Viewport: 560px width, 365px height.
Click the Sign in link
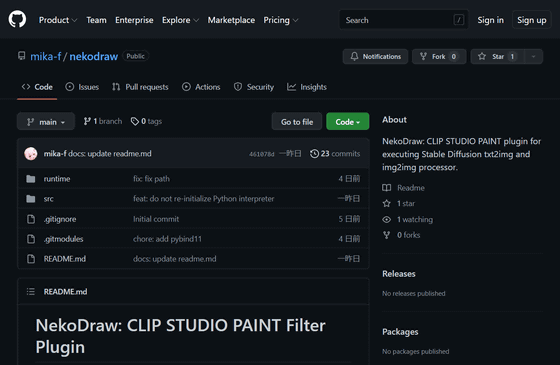pyautogui.click(x=491, y=20)
